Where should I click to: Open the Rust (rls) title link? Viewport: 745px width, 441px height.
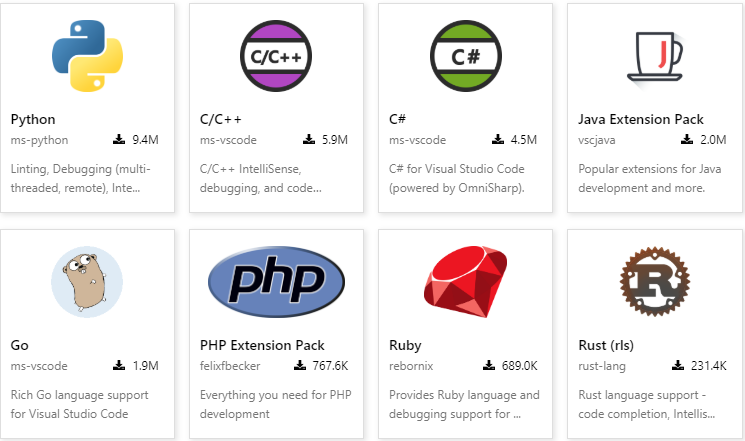(606, 345)
